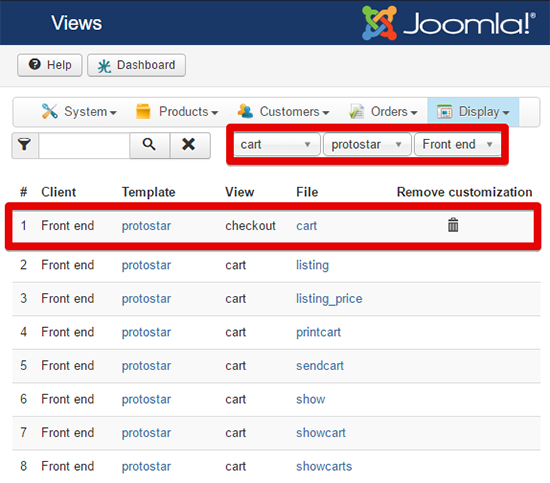Click protostar link in showcarts row
Screen dimensions: 550x483
click(x=146, y=466)
